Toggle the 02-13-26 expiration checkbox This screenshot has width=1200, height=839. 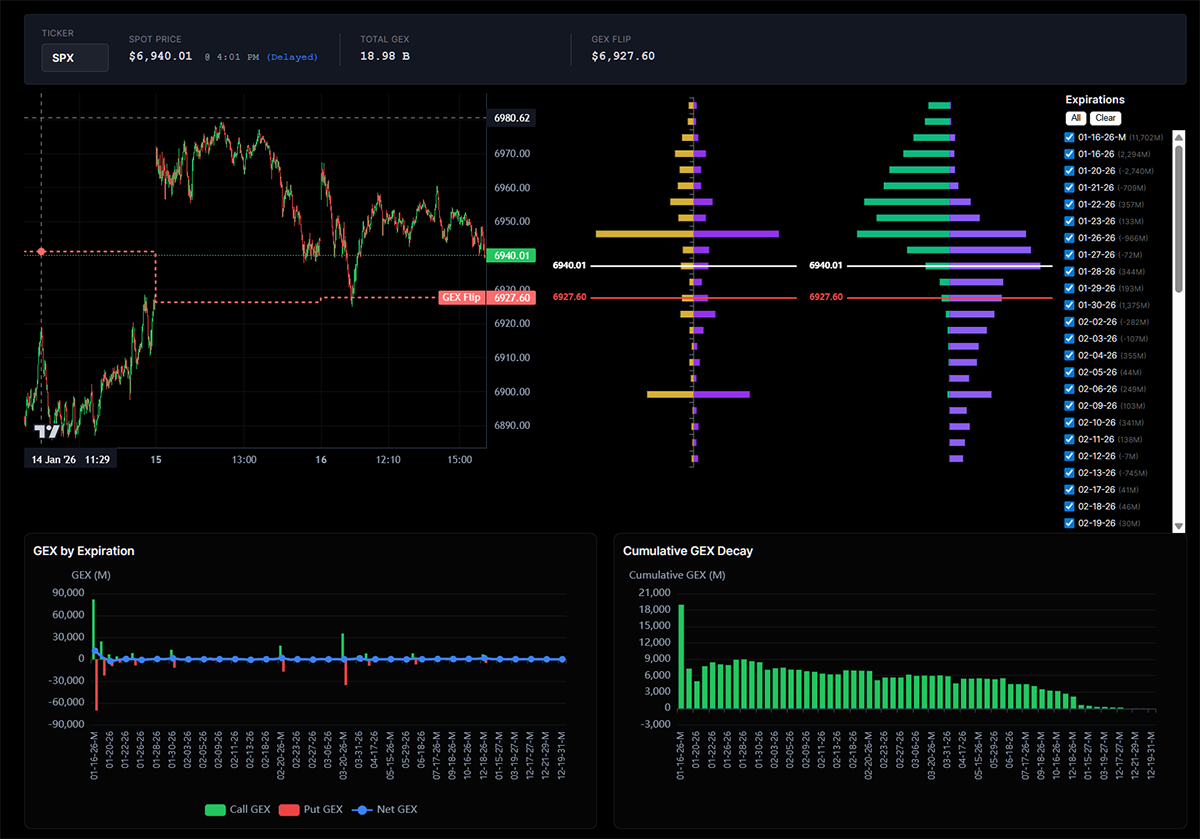click(x=1069, y=473)
